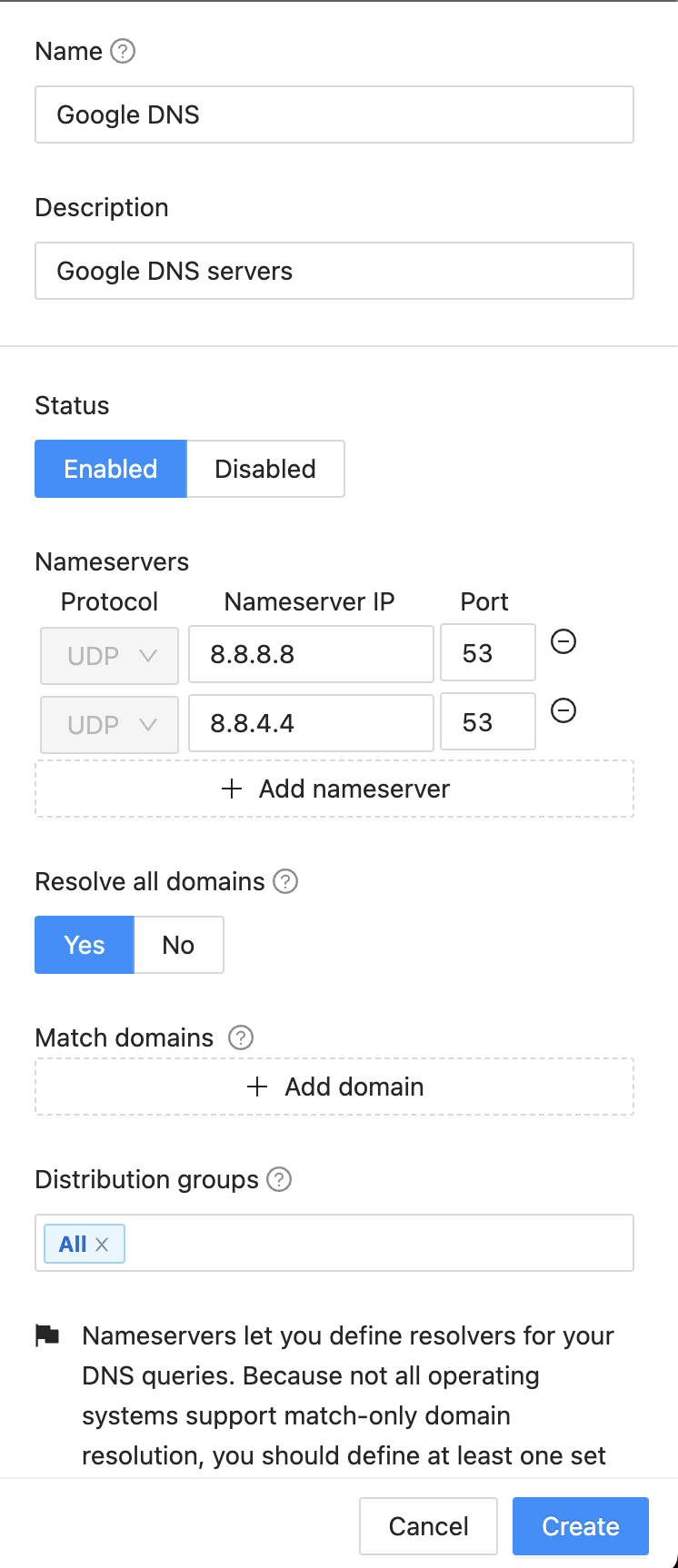The width and height of the screenshot is (678, 1568).
Task: Open protocol dropdown for 8.8.8.8 nameserver
Action: [x=110, y=655]
